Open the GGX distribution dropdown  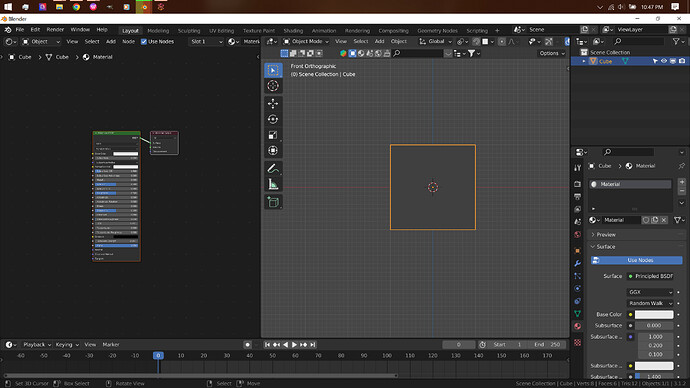(x=650, y=292)
